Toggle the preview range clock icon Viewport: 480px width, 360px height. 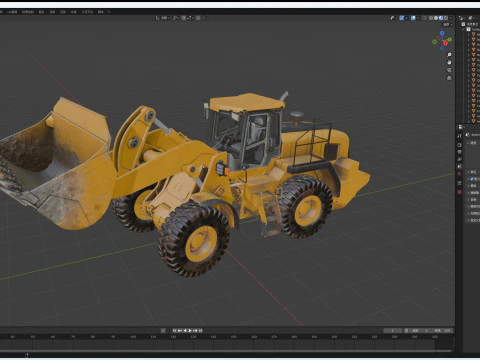pyautogui.click(x=406, y=331)
